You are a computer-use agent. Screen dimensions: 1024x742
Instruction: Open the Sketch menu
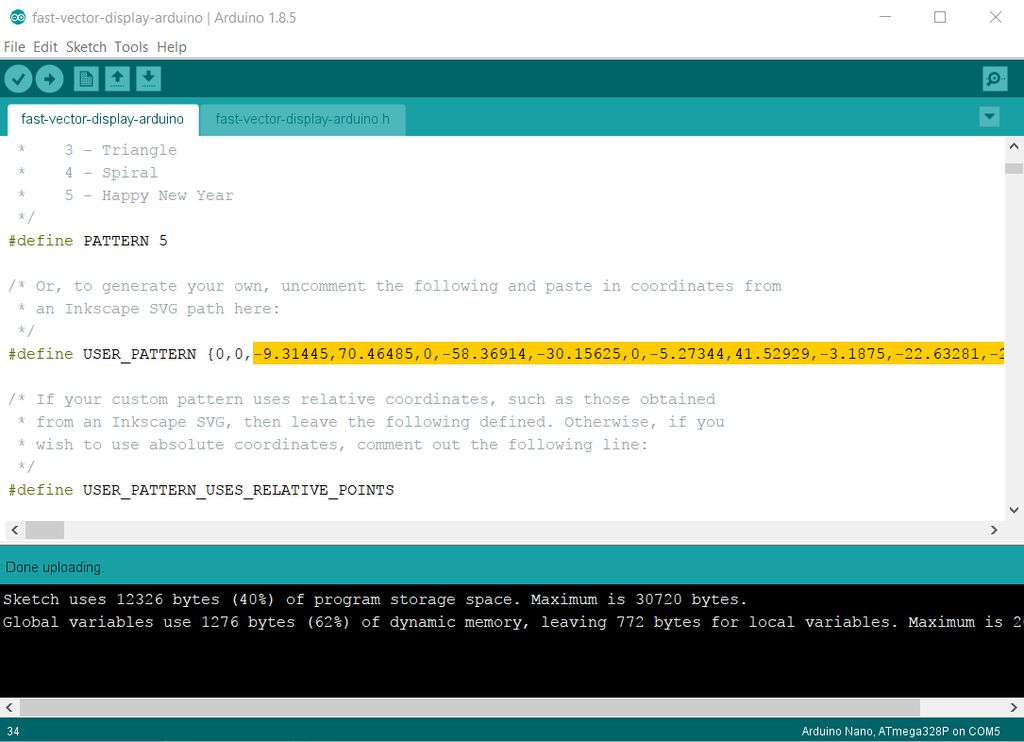tap(86, 47)
